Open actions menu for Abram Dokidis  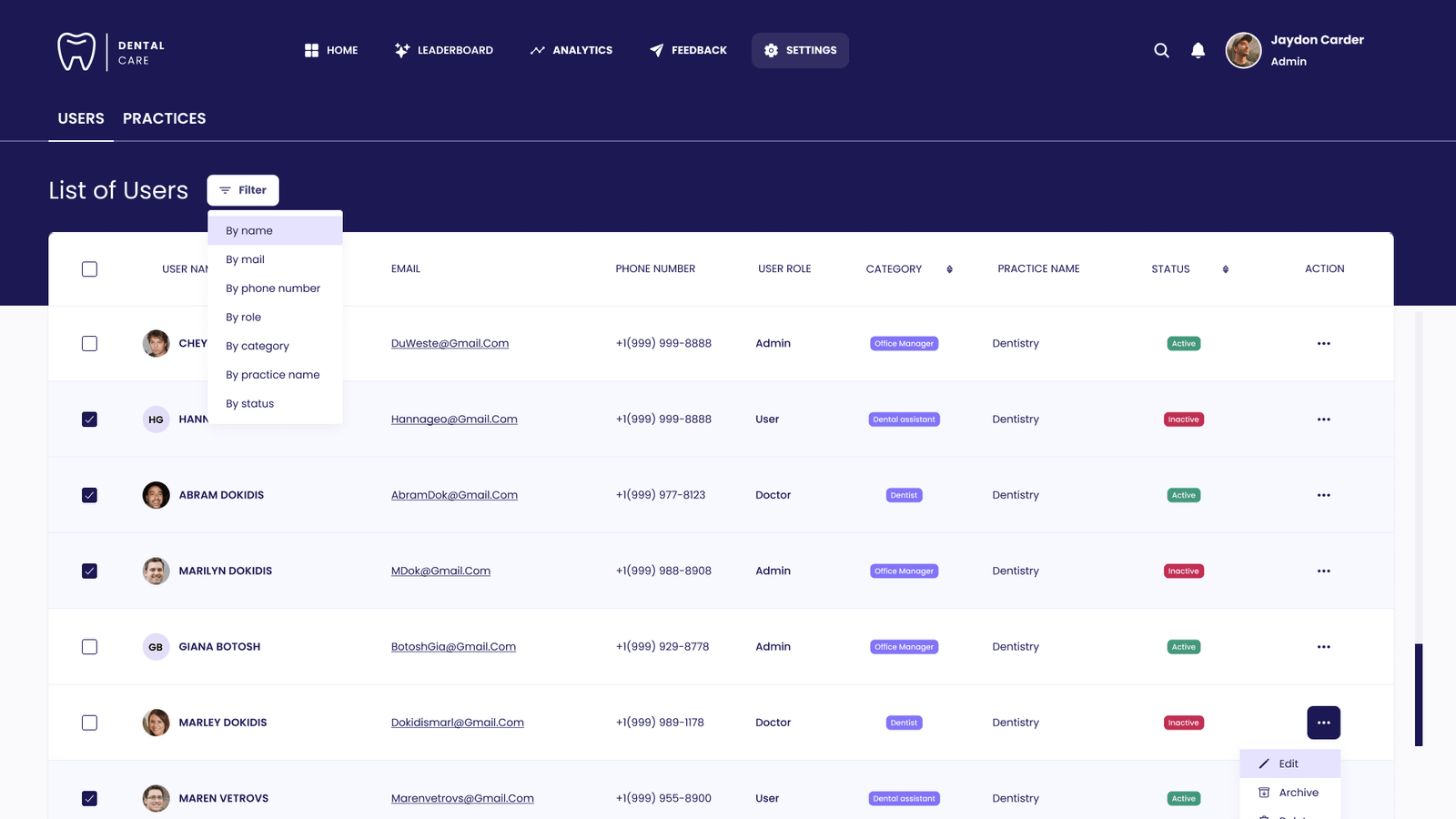1323,495
